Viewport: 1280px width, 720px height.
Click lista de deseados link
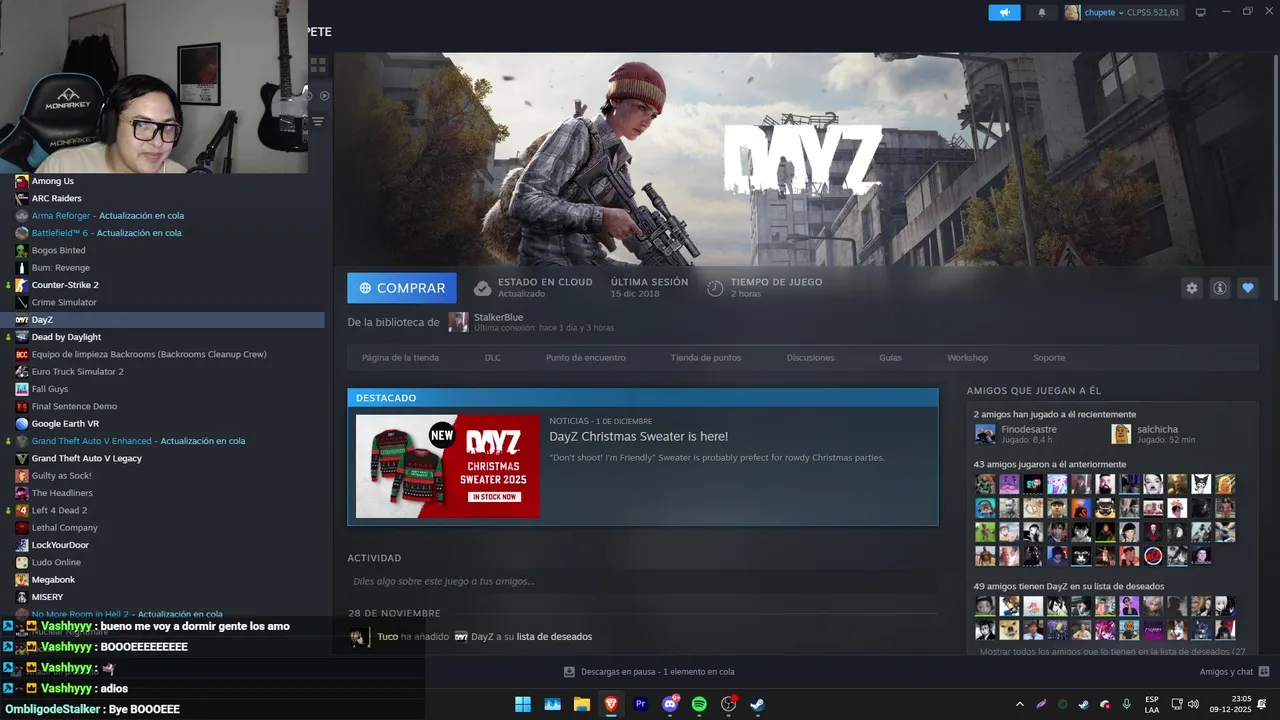(x=554, y=637)
